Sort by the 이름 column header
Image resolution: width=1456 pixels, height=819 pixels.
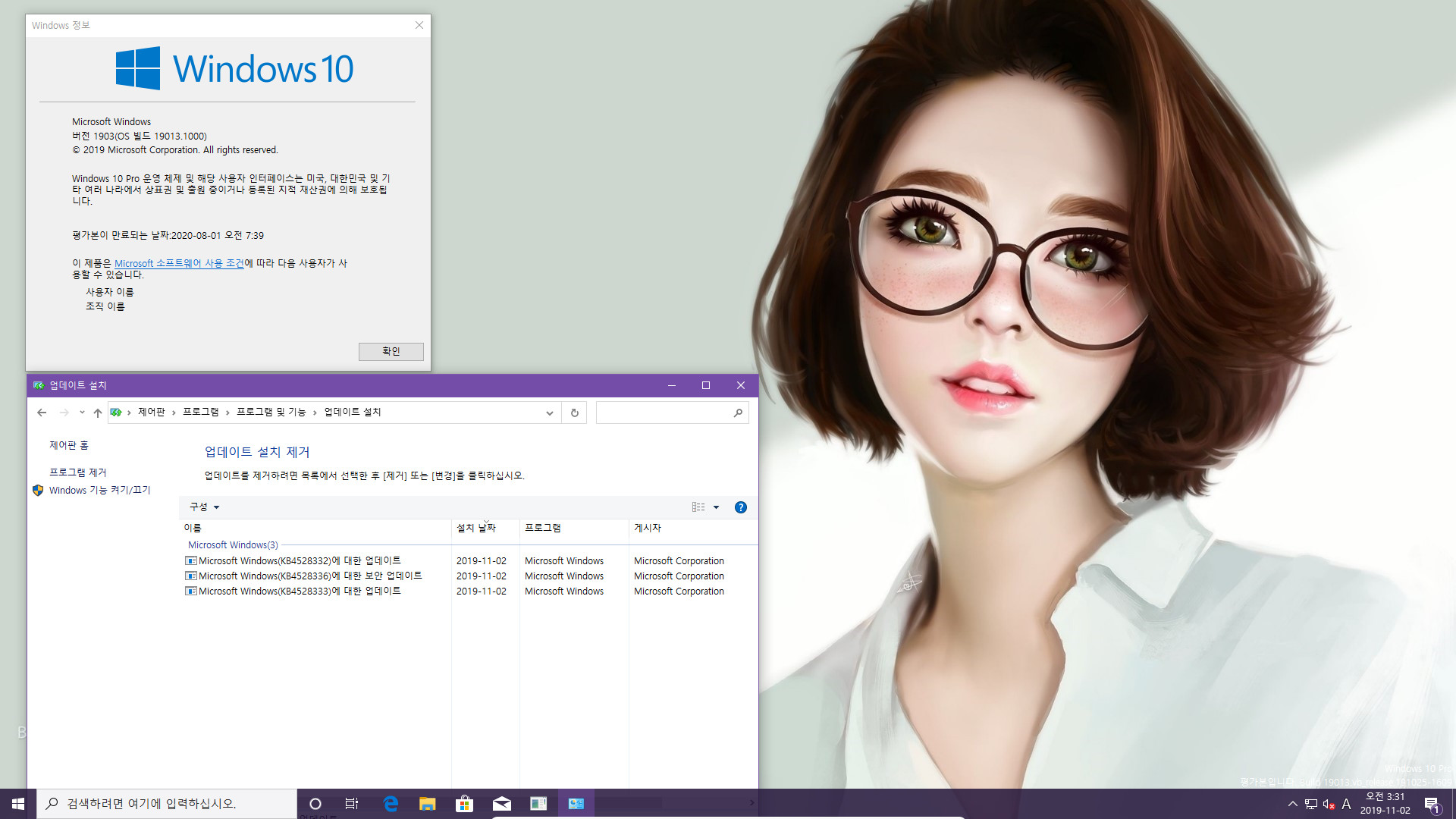(x=315, y=528)
